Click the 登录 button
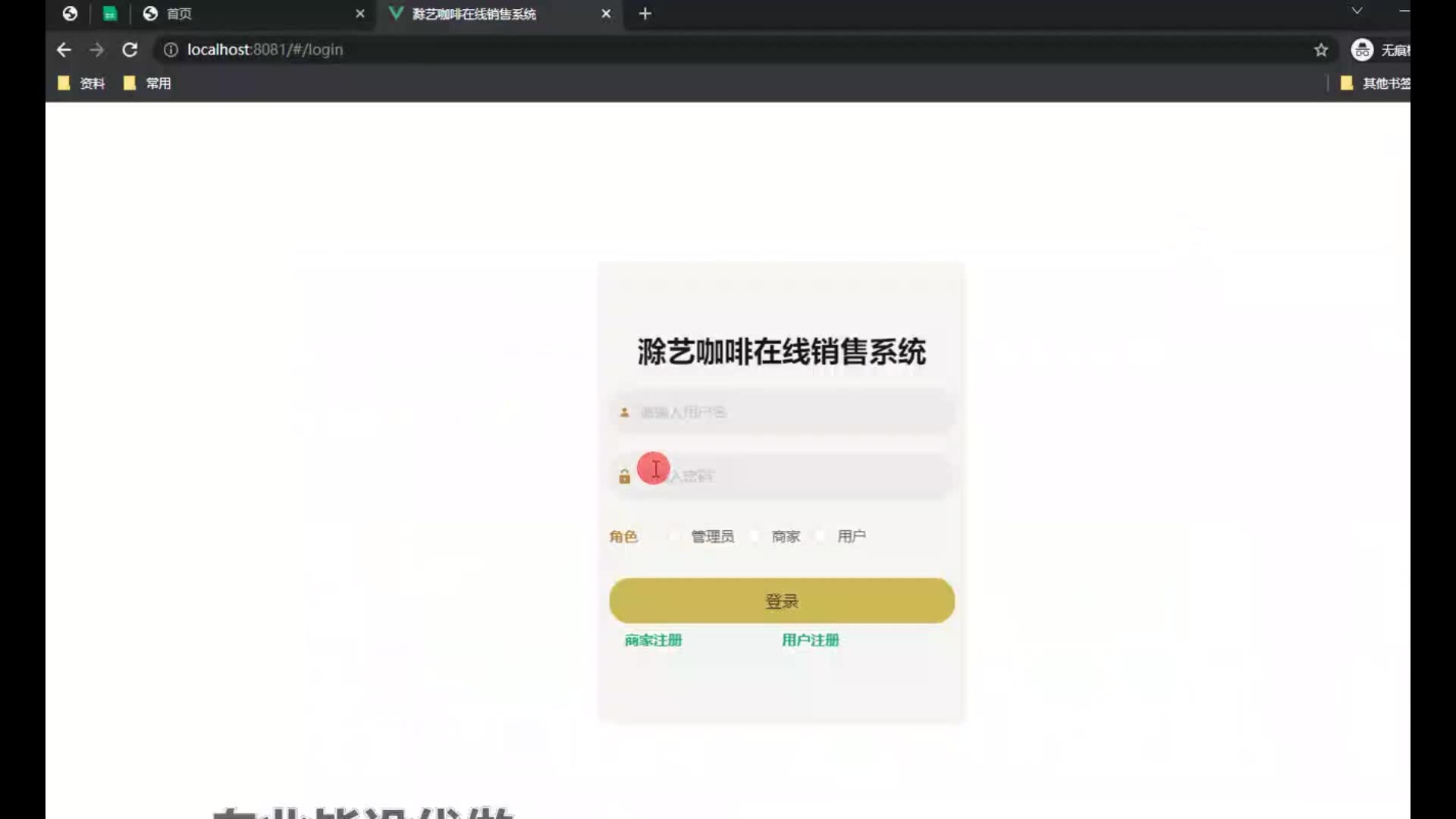 (x=782, y=601)
